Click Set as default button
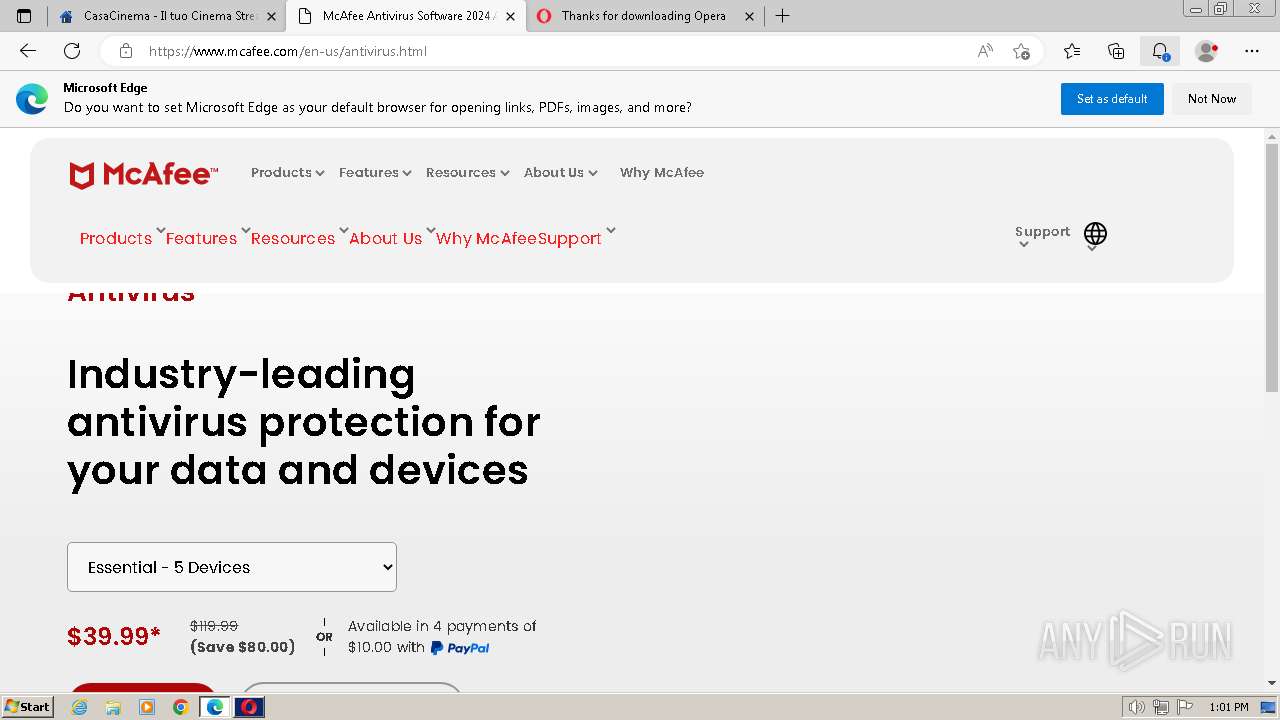 coord(1112,99)
